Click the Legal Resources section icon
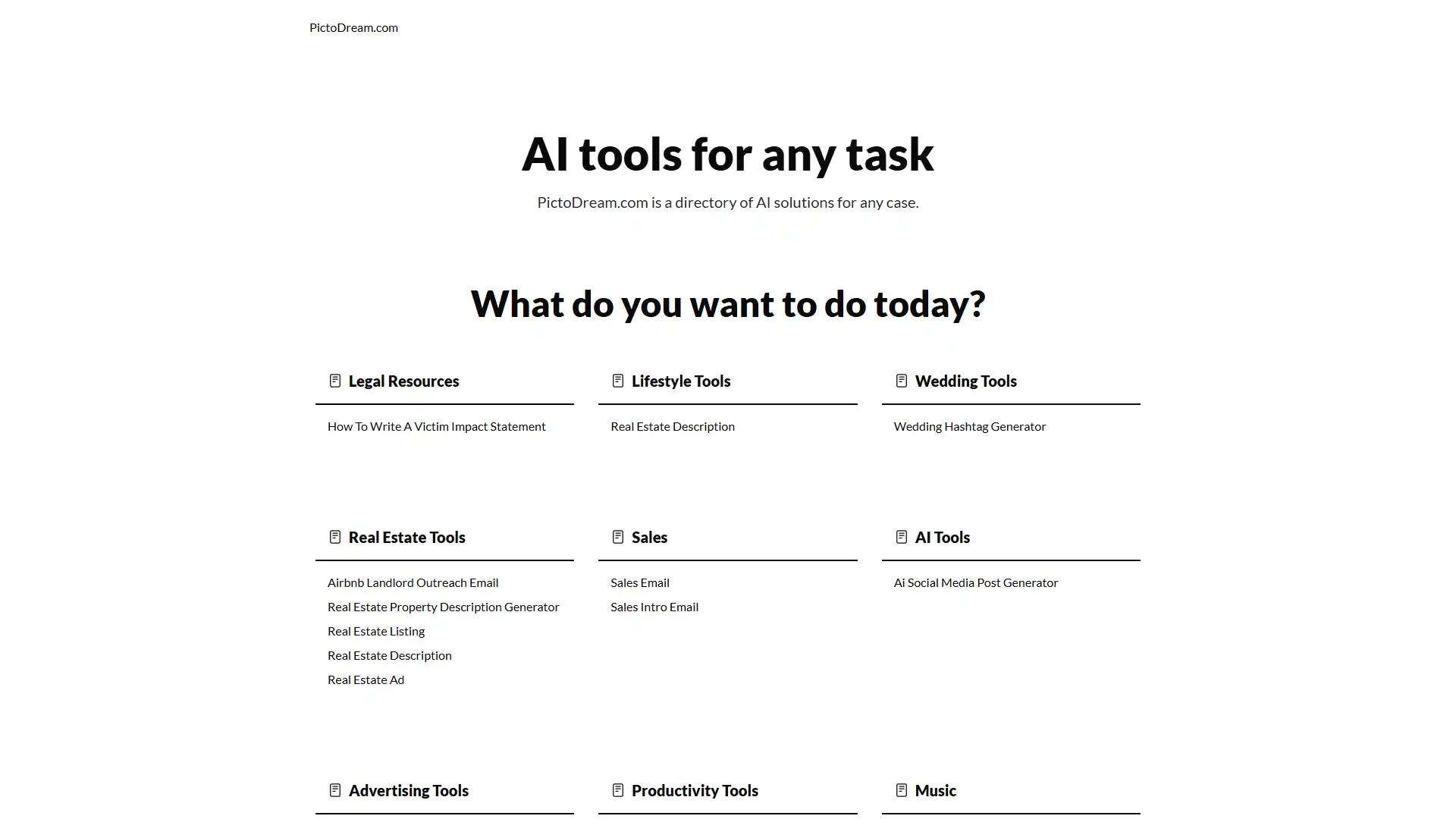The image size is (1456, 819). click(x=334, y=379)
